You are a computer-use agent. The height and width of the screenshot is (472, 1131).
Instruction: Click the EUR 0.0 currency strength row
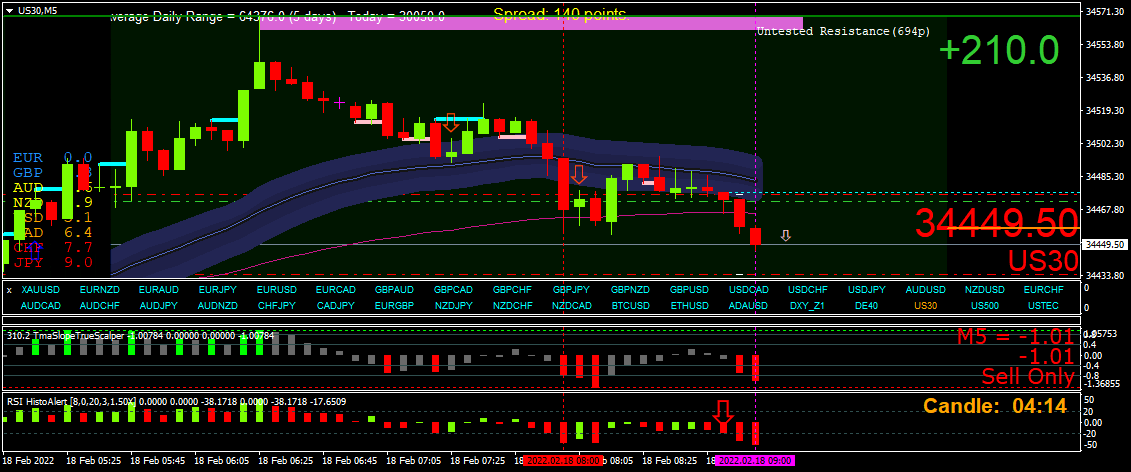tap(53, 157)
